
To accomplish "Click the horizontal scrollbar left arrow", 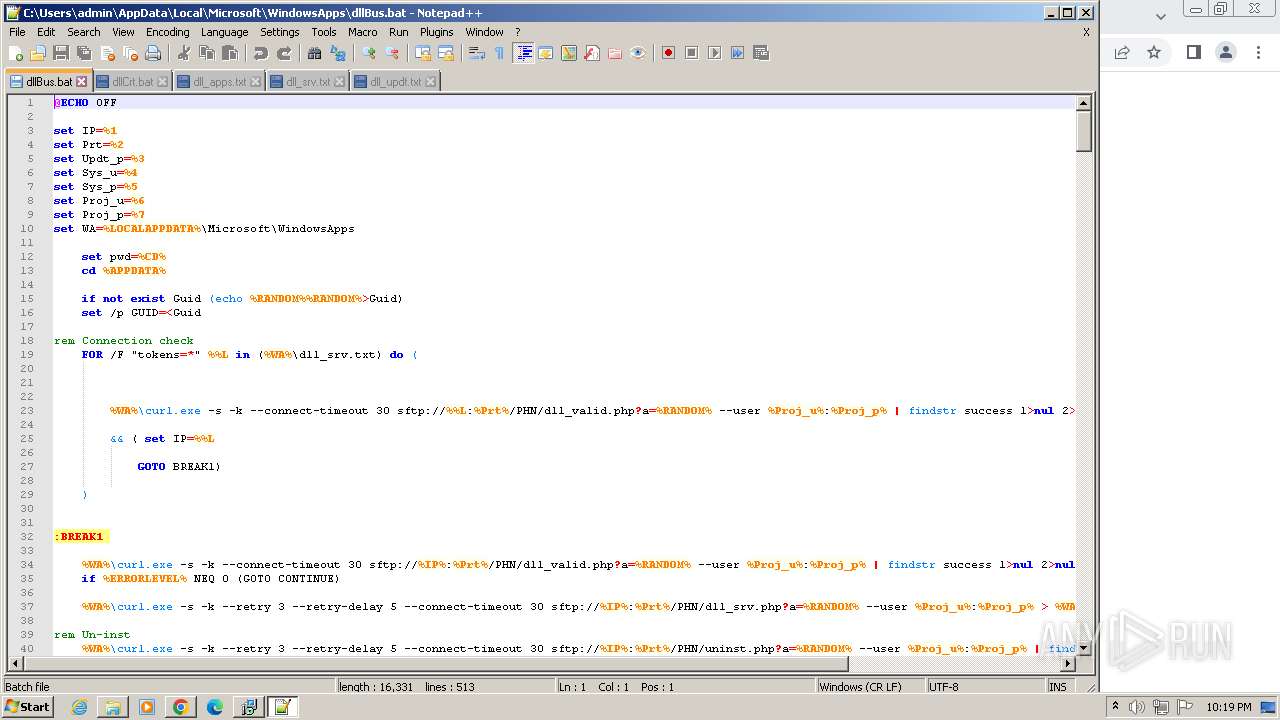I will (15, 663).
